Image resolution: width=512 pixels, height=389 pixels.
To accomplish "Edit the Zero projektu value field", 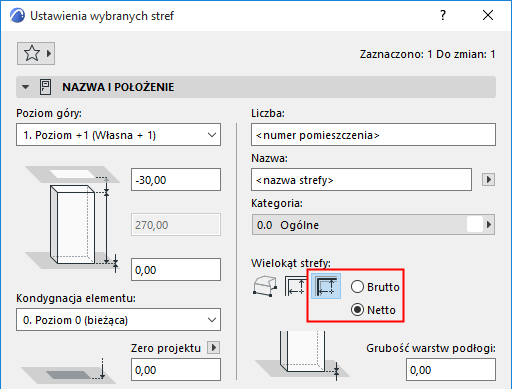I will tap(176, 370).
